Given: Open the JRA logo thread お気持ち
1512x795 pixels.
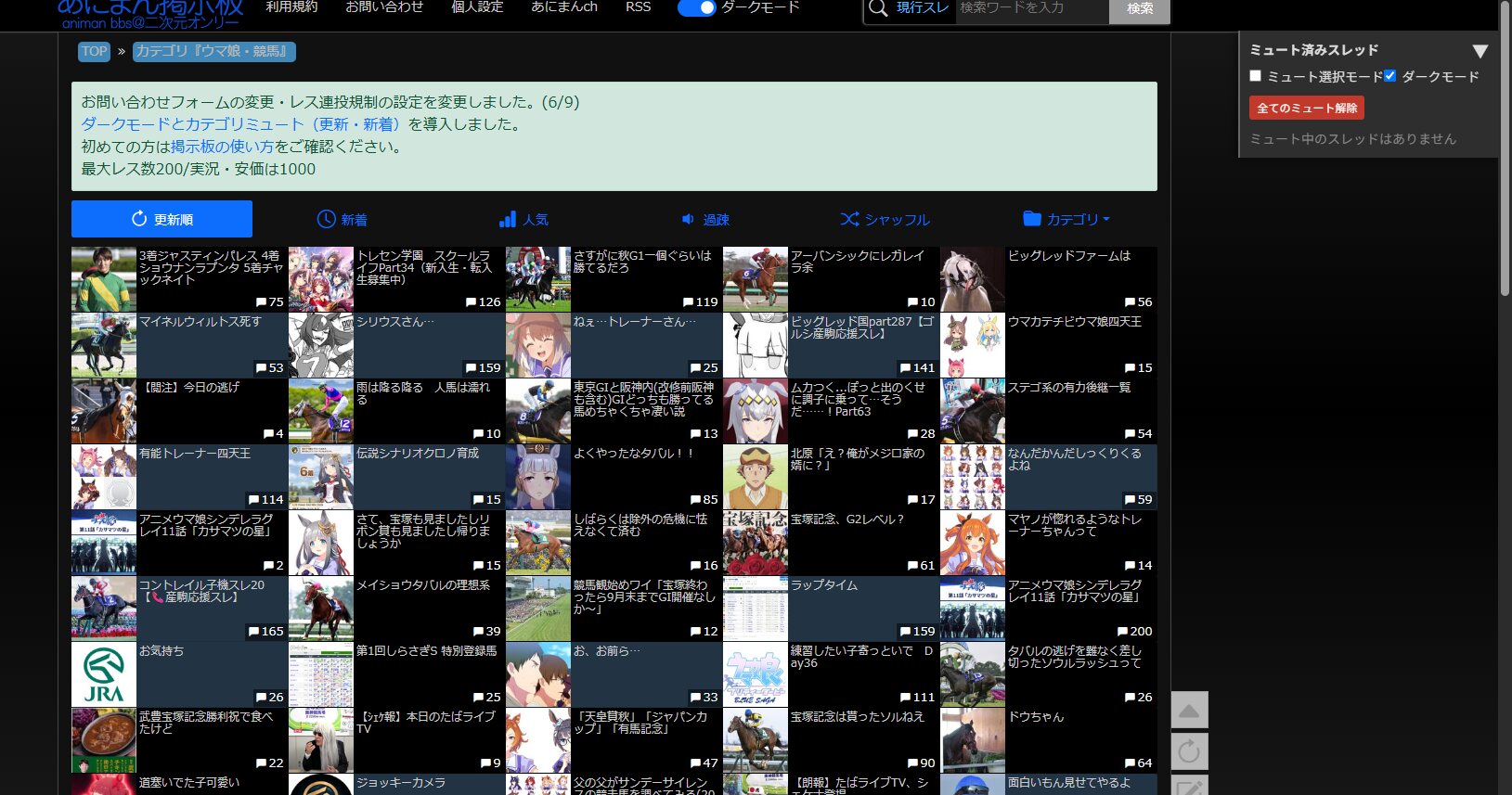Looking at the screenshot, I should pyautogui.click(x=104, y=674).
